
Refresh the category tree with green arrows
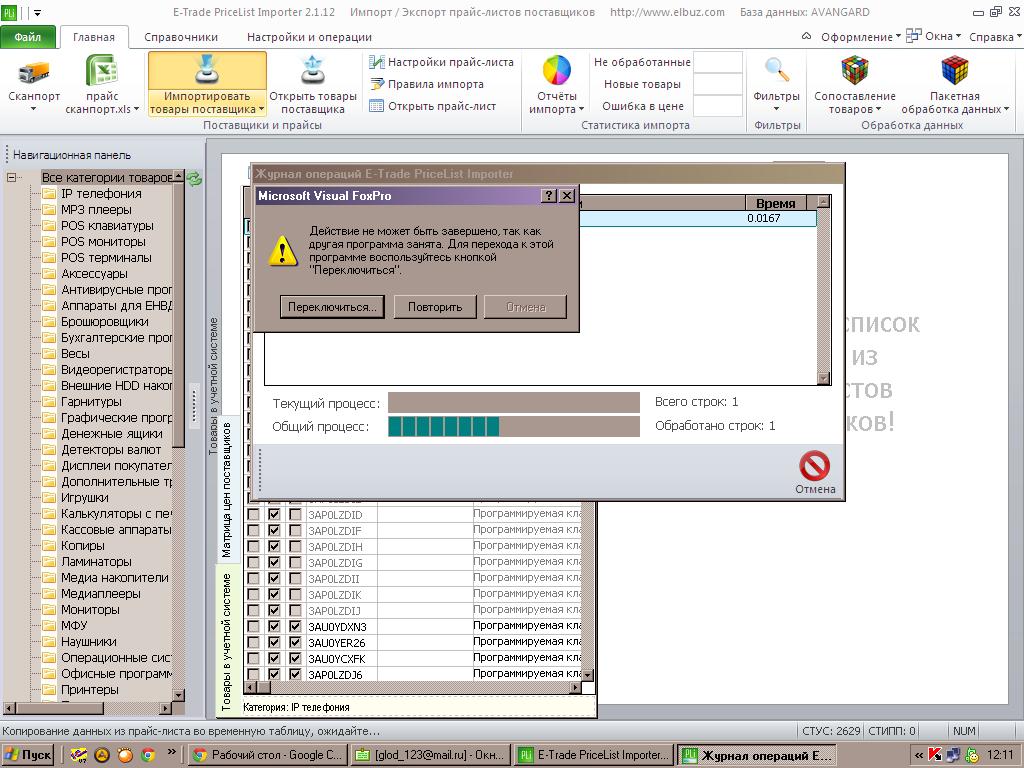194,178
